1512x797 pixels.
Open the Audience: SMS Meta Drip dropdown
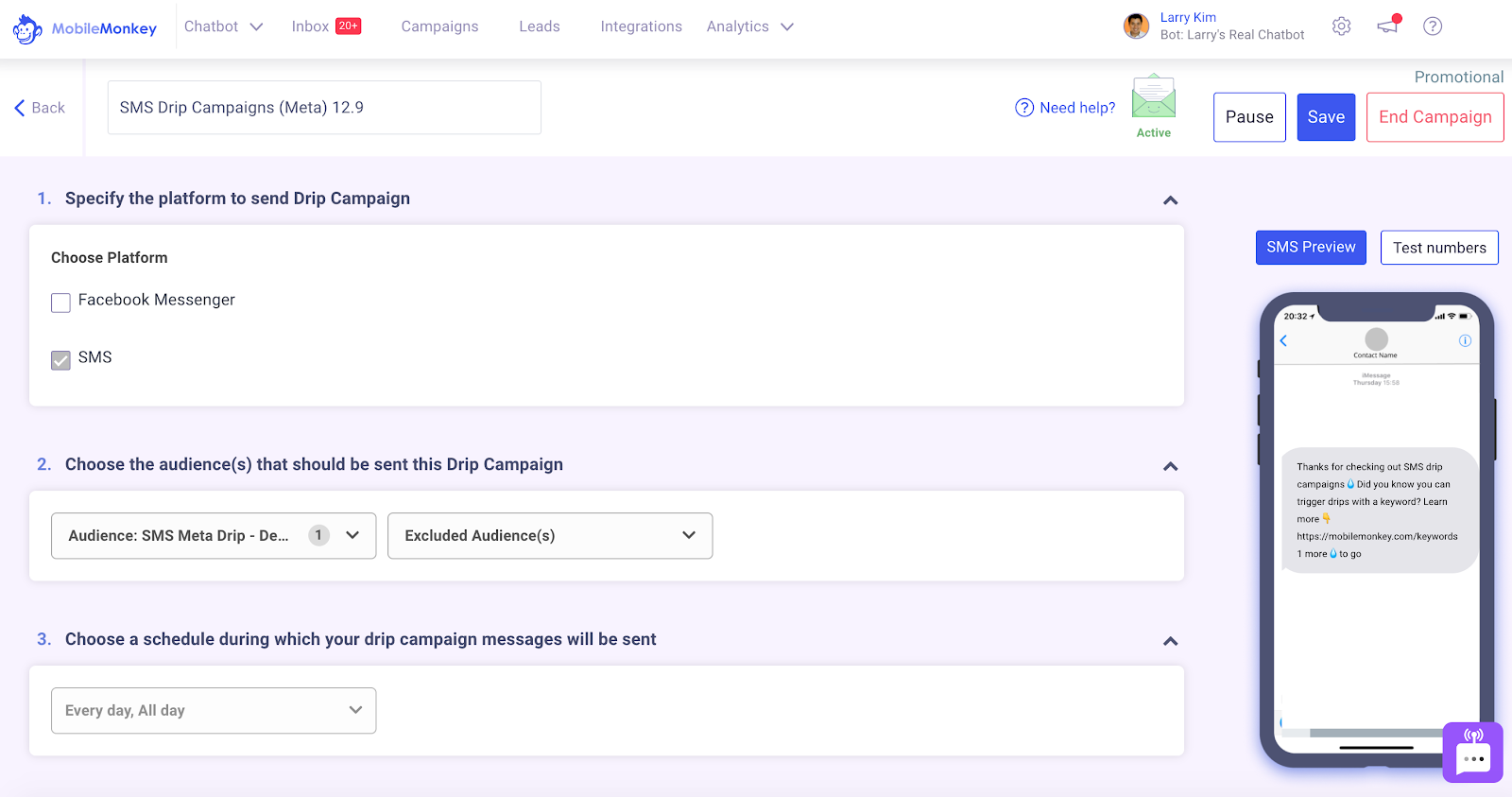click(x=214, y=536)
